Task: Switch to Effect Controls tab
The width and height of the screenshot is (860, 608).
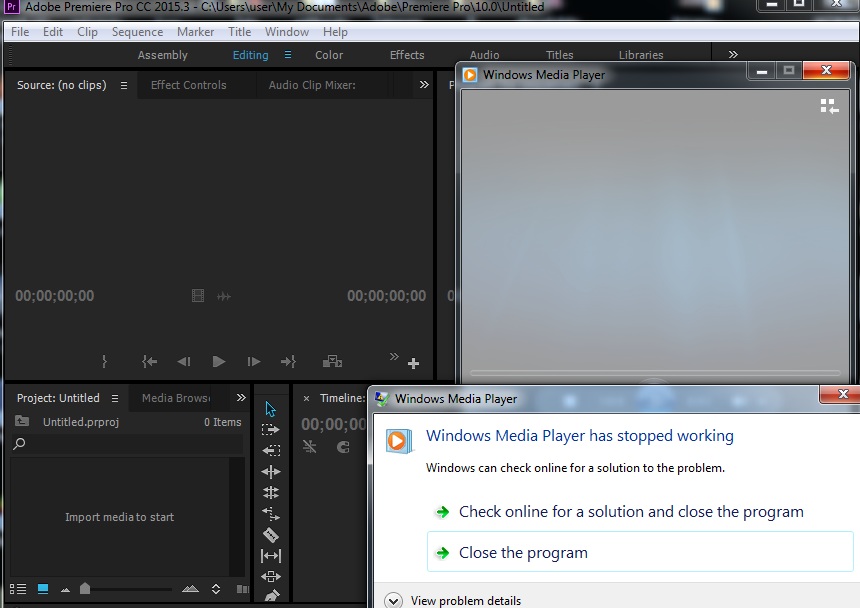Action: [x=188, y=85]
